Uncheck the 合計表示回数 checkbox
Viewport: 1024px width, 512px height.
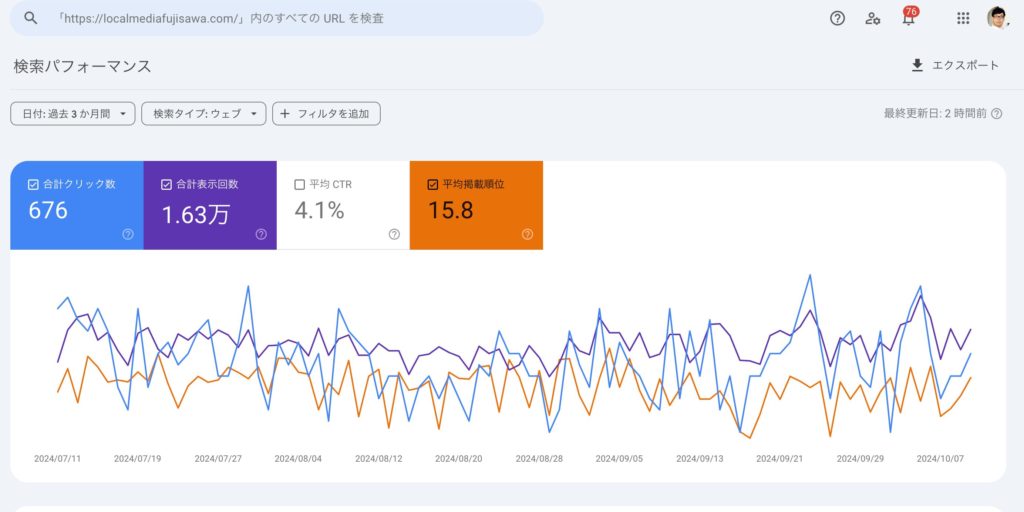166,184
